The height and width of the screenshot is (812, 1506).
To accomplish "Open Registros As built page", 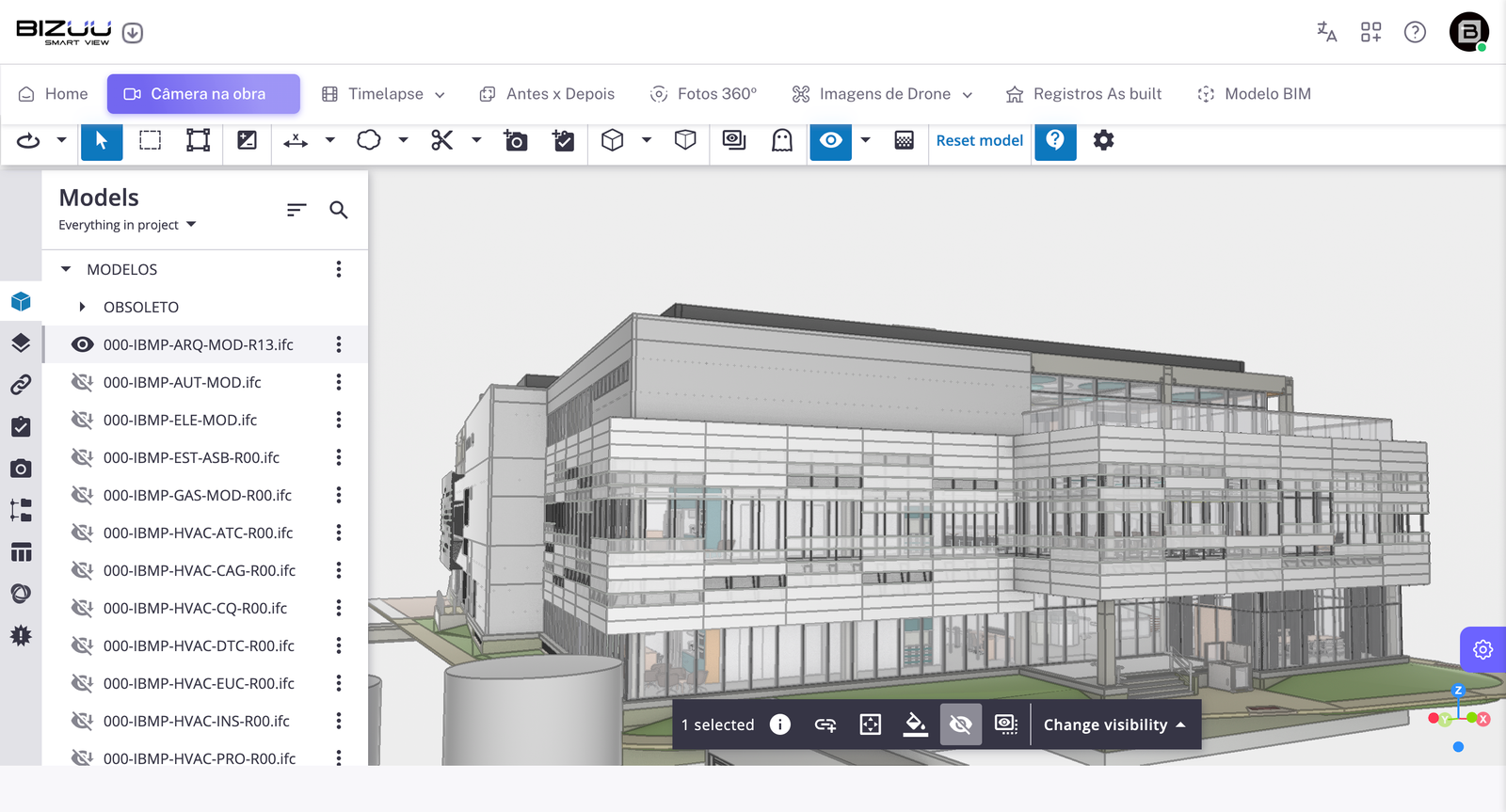I will [1083, 94].
